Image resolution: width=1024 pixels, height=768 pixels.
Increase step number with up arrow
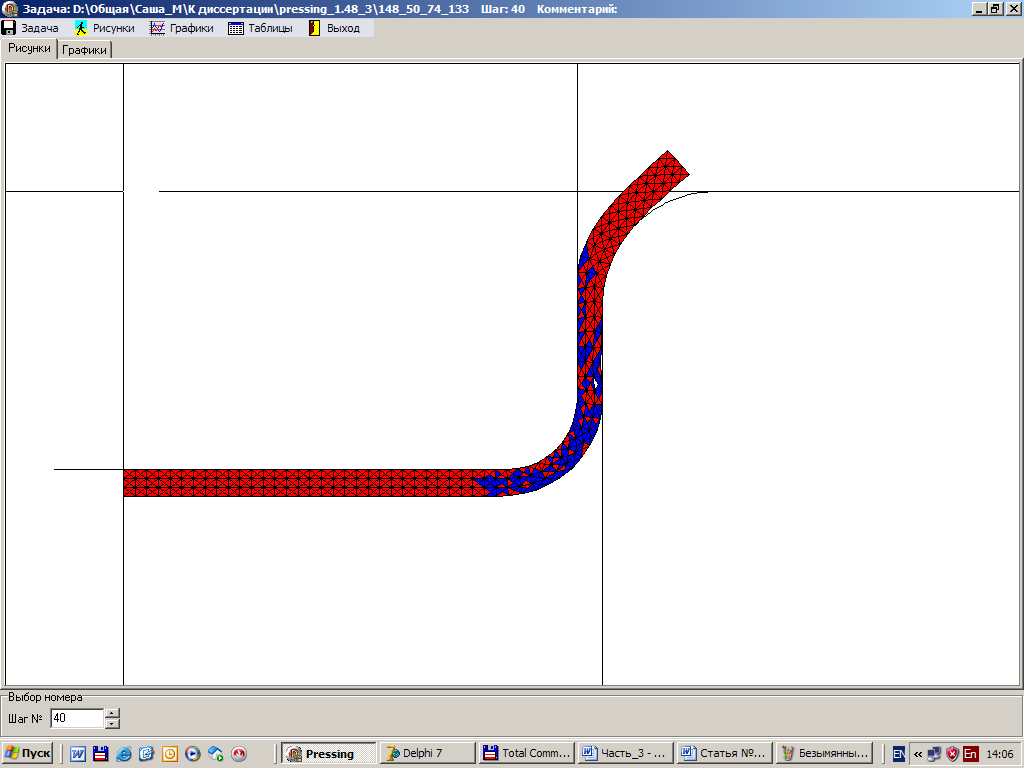coord(112,713)
